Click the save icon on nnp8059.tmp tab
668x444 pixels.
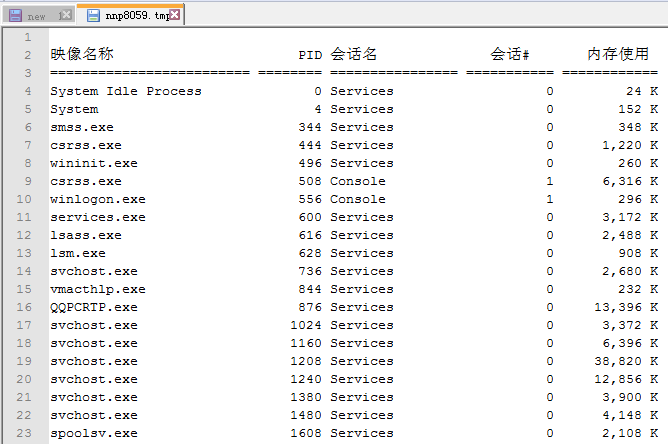[93, 16]
